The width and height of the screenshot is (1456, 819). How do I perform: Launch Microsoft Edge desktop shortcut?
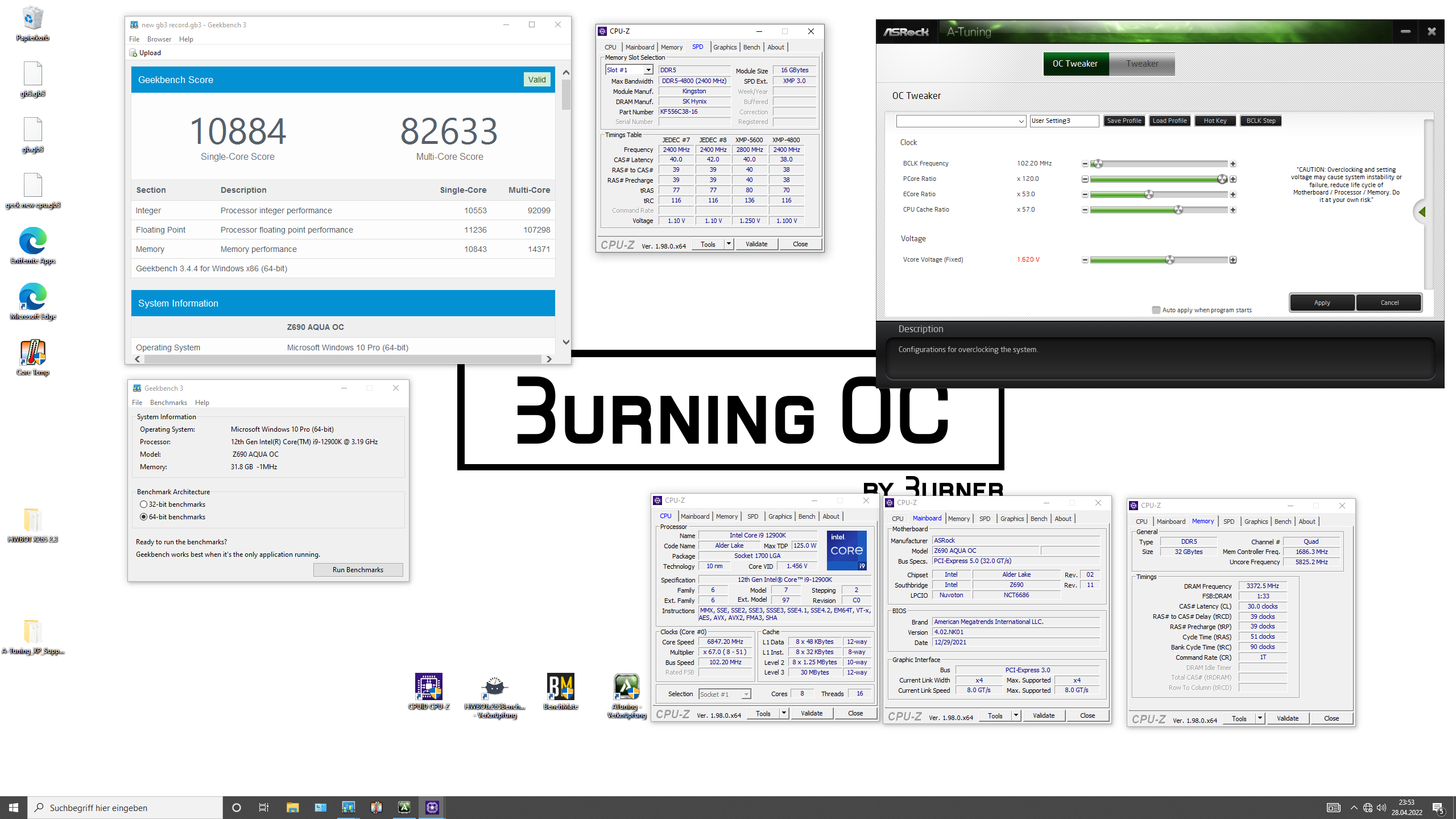(32, 302)
